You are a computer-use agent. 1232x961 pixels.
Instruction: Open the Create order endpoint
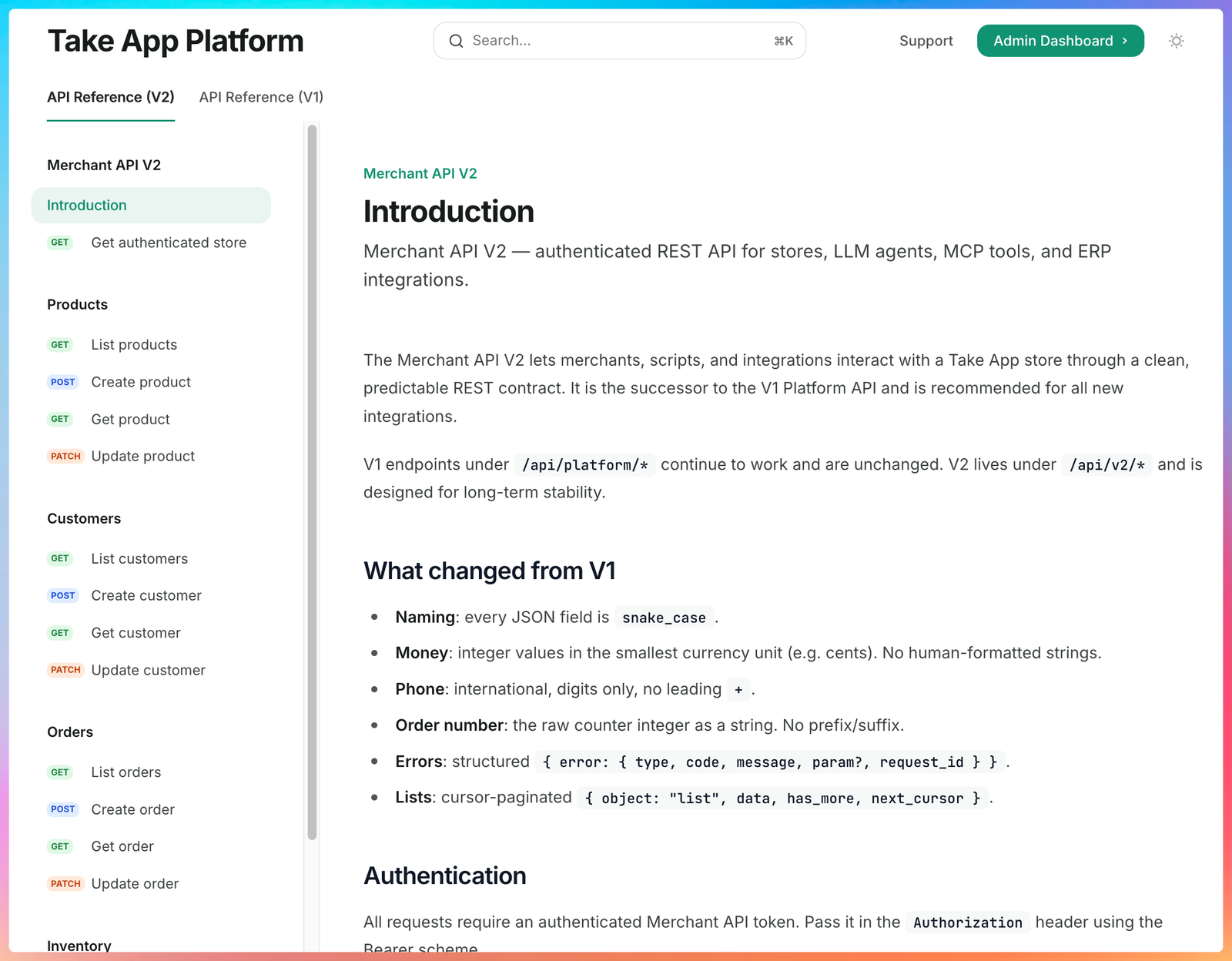(x=133, y=809)
